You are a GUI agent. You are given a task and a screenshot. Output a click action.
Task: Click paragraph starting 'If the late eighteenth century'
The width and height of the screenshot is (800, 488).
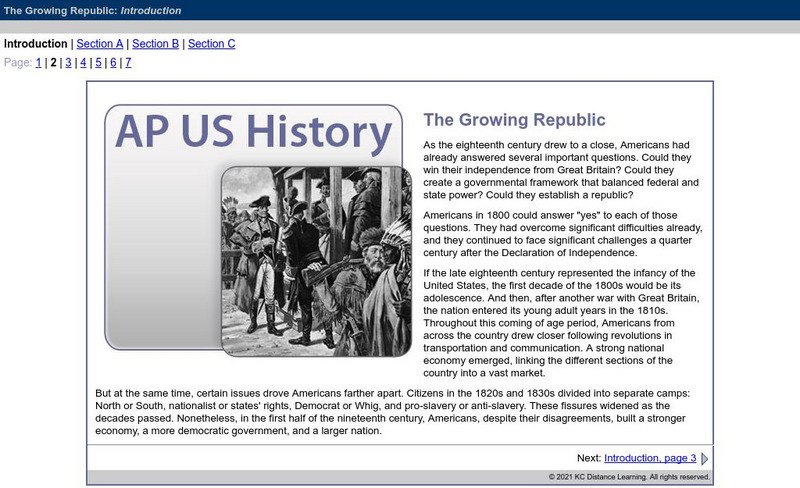tap(561, 323)
